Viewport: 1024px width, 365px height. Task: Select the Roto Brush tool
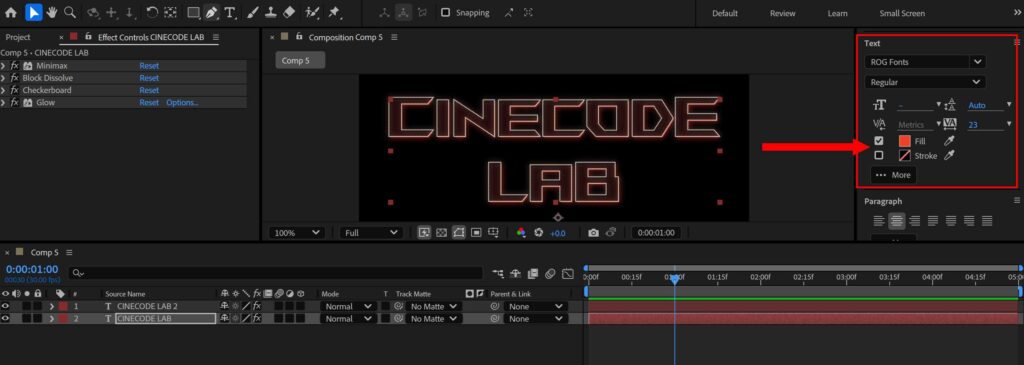coord(313,12)
